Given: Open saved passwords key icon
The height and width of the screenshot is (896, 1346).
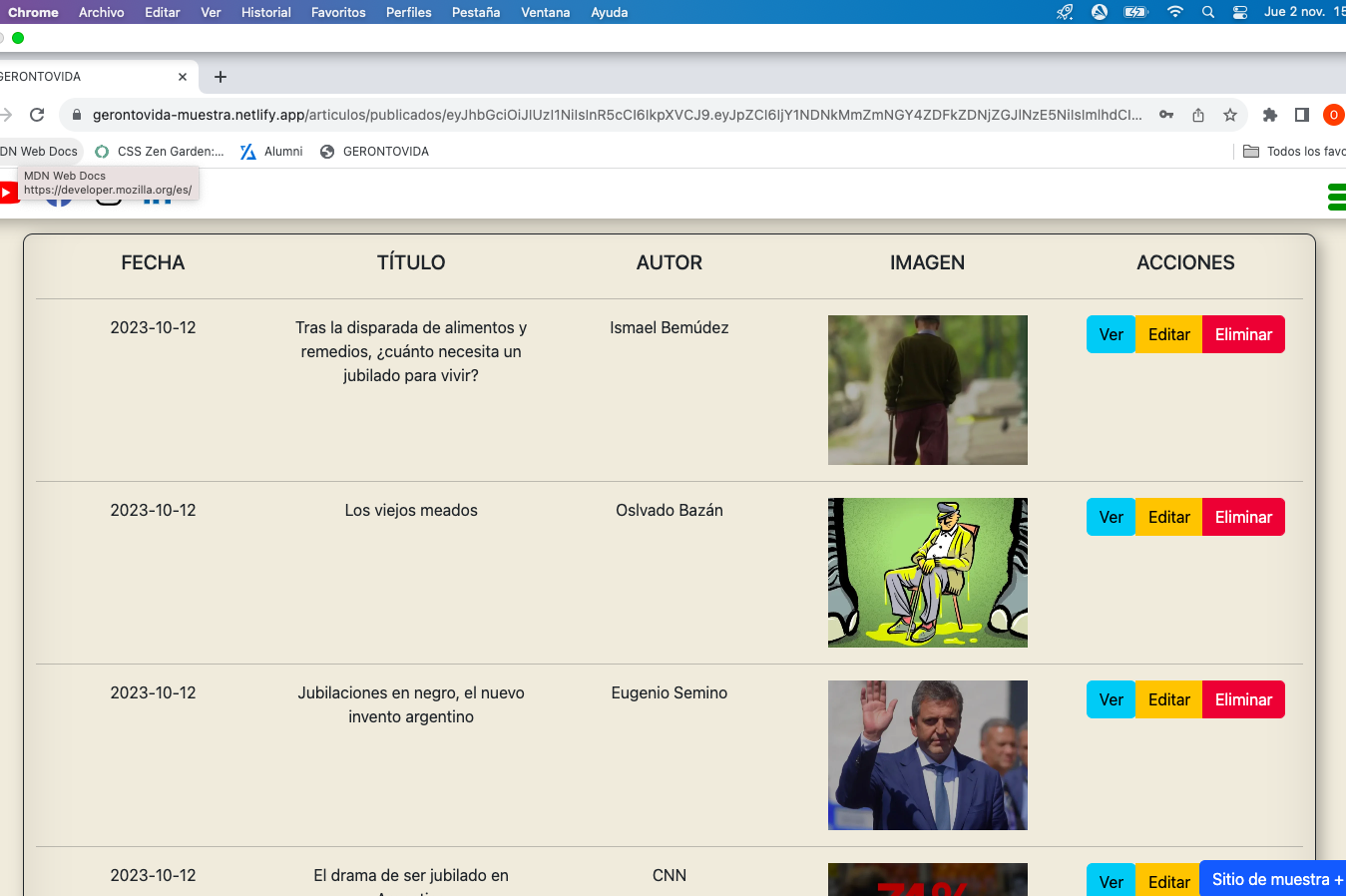Looking at the screenshot, I should point(1166,115).
